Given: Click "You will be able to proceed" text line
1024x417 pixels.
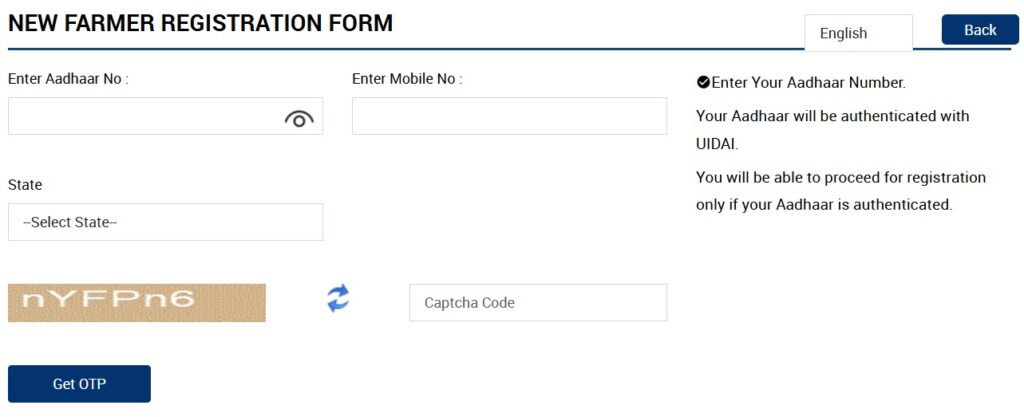Looking at the screenshot, I should pyautogui.click(x=840, y=177).
